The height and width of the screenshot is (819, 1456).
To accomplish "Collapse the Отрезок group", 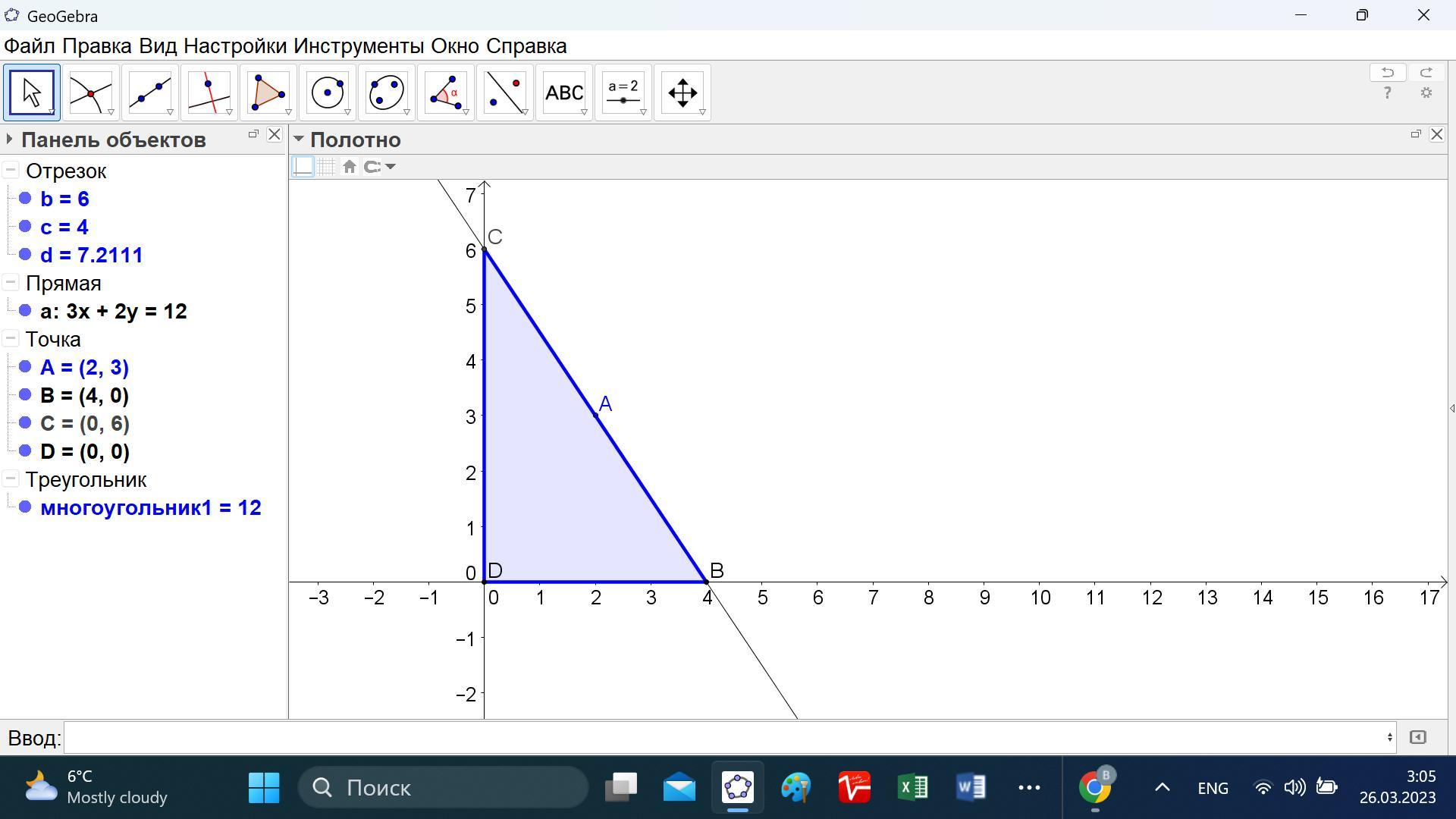I will click(11, 171).
